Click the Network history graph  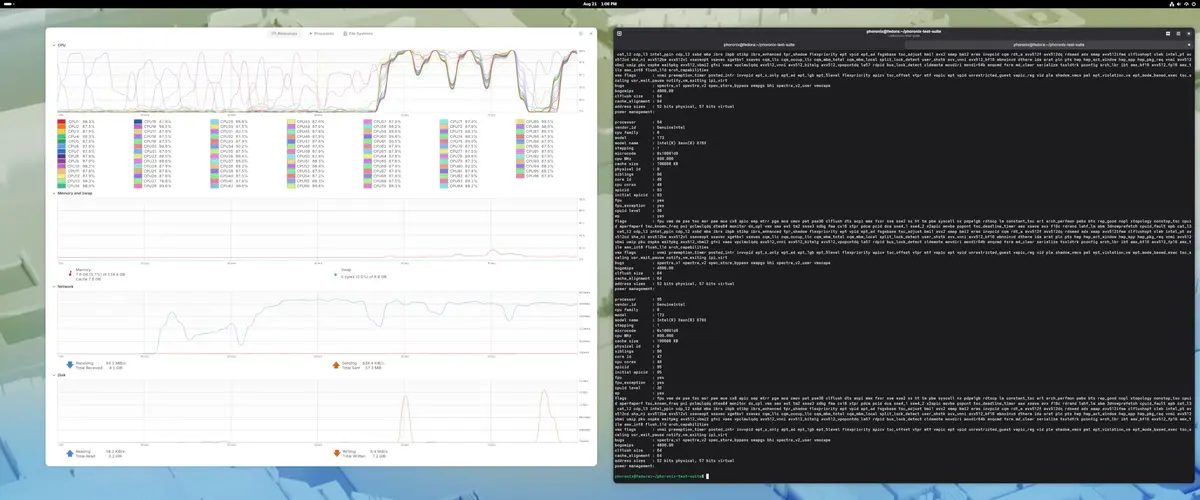point(315,323)
